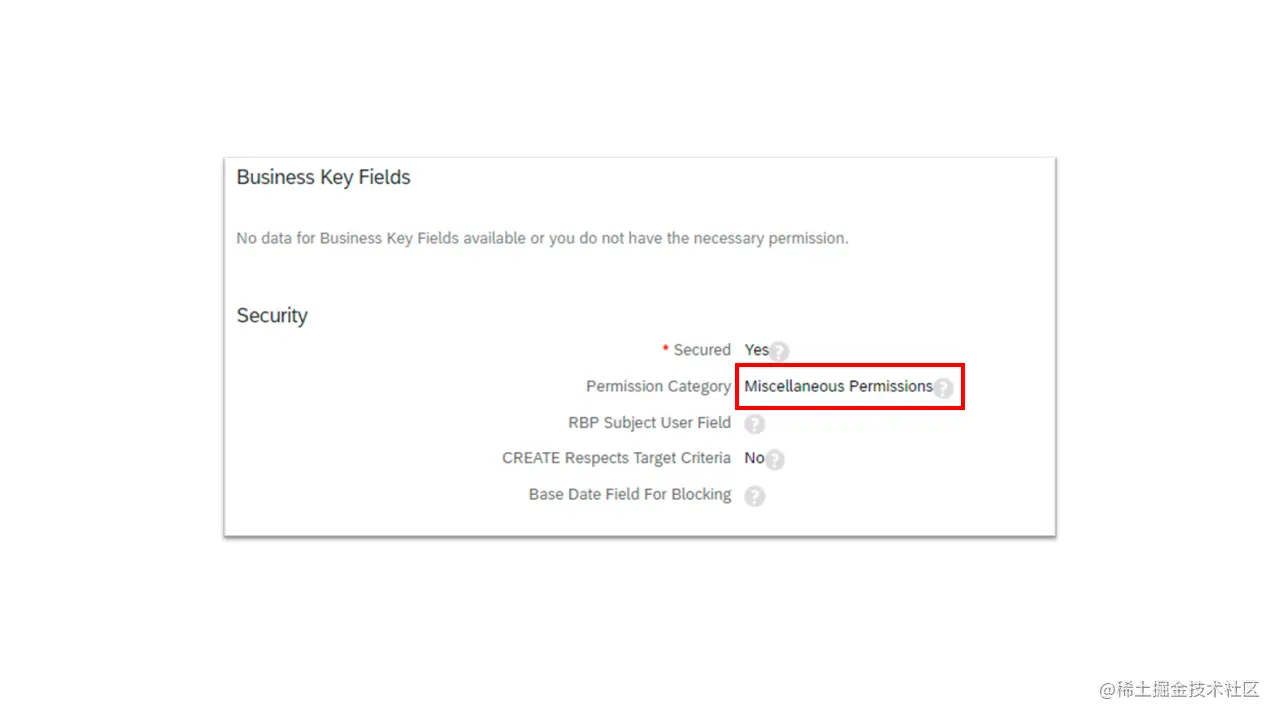Click the red required asterisk before Secured
The image size is (1280, 720).
pyautogui.click(x=665, y=349)
